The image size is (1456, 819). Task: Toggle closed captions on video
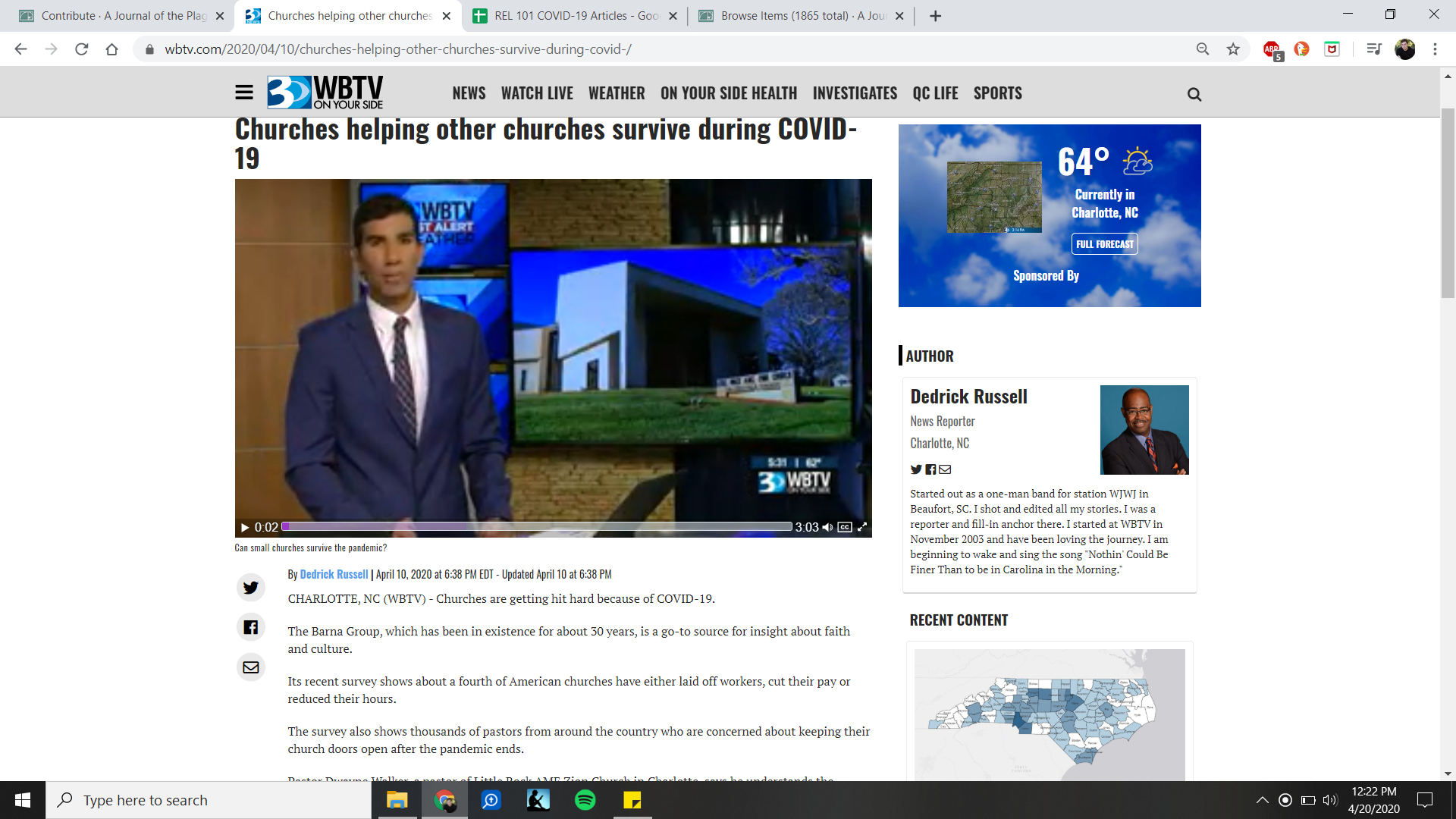click(845, 527)
